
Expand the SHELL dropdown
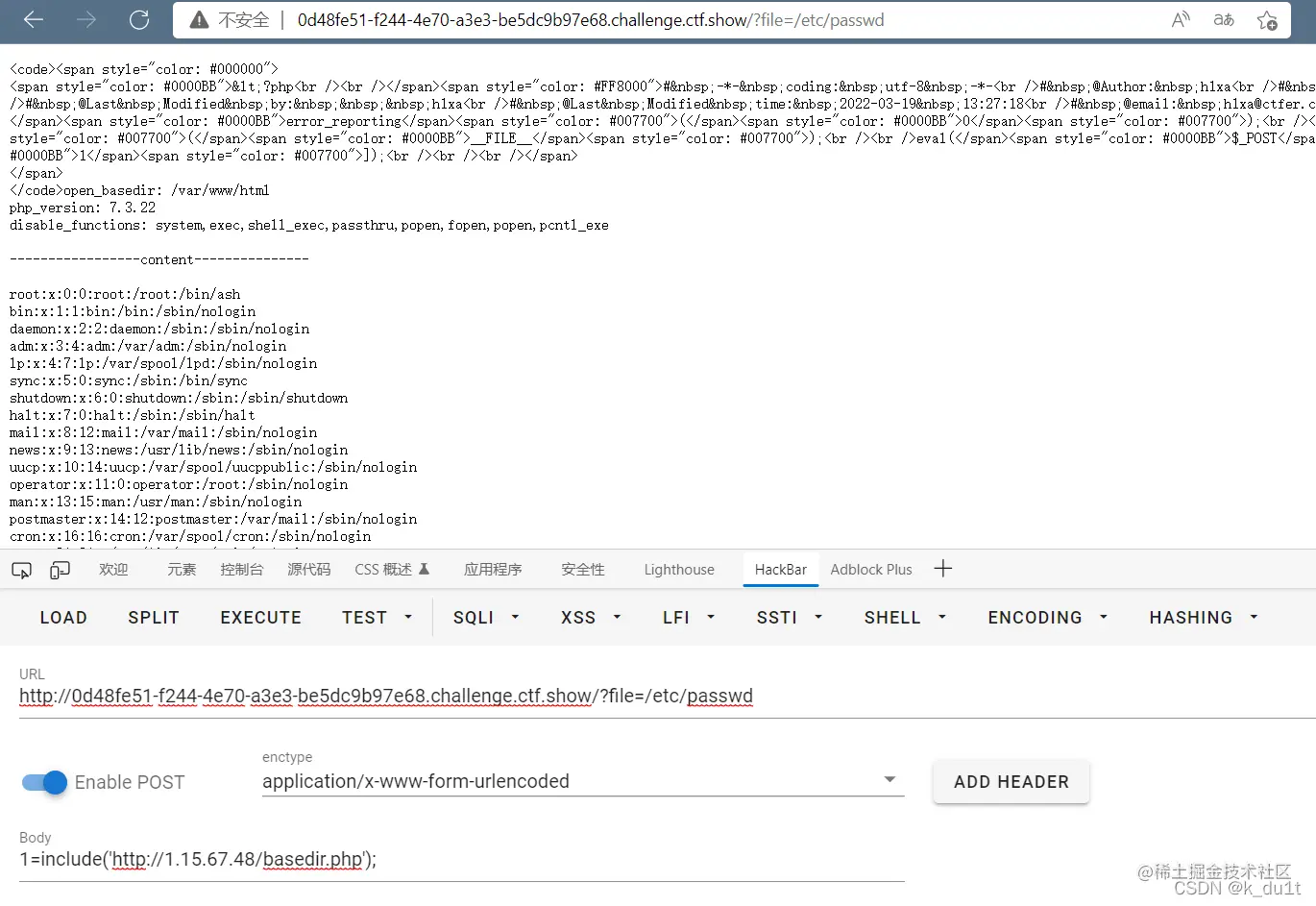point(904,618)
